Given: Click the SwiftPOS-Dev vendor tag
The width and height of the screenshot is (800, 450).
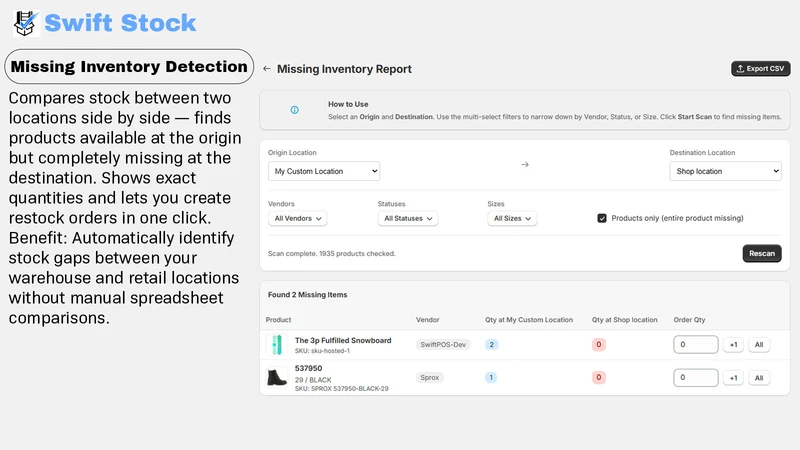Looking at the screenshot, I should pyautogui.click(x=443, y=345).
